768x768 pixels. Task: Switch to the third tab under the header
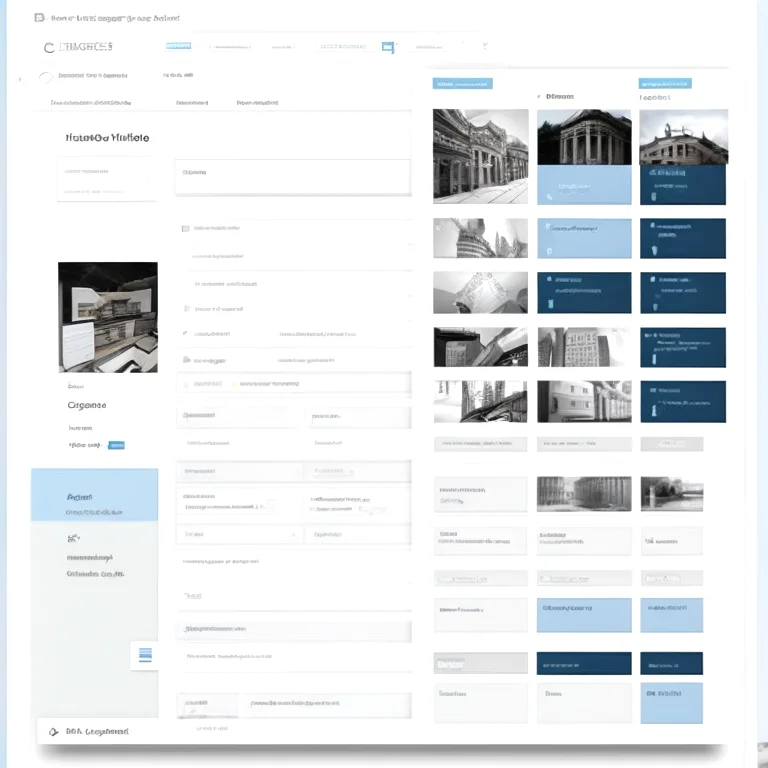[x=257, y=103]
